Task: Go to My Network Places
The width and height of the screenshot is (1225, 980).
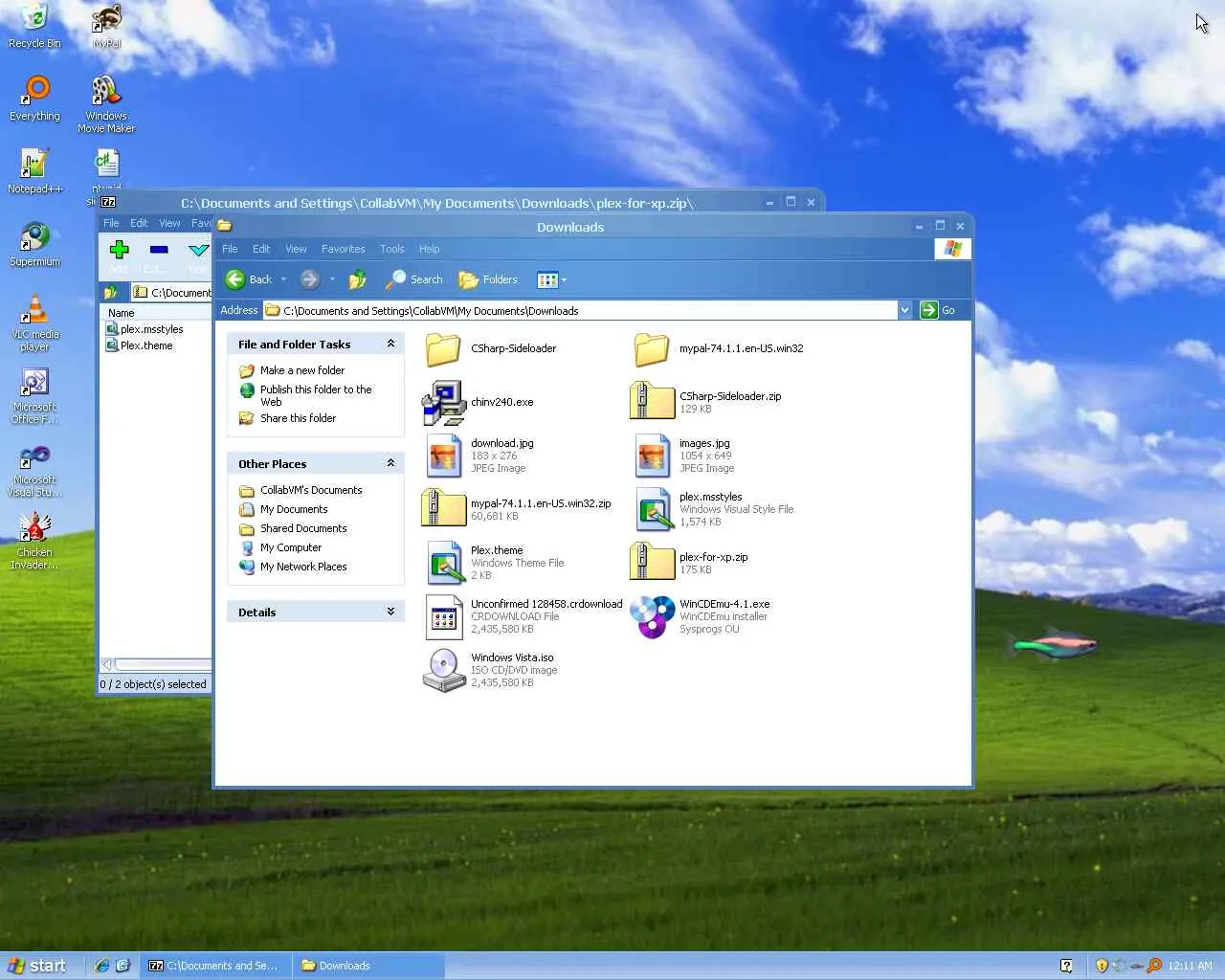Action: tap(303, 567)
